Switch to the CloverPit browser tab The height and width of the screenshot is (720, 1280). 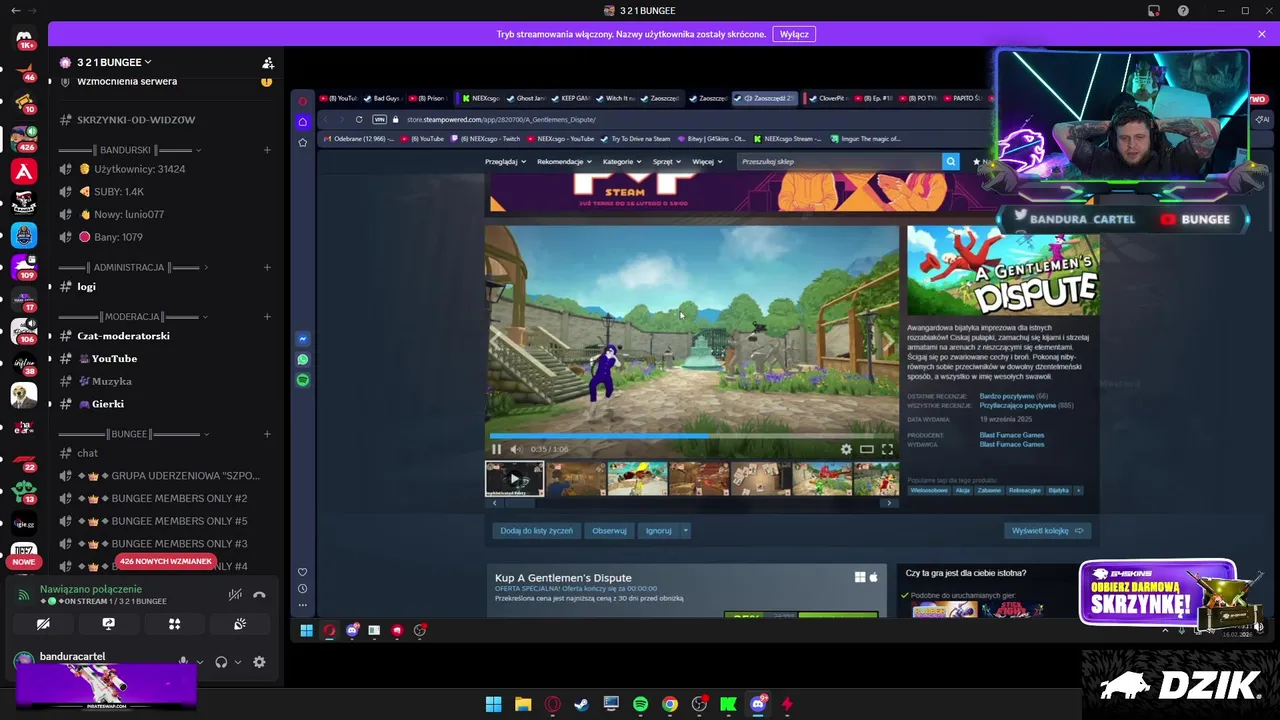pyautogui.click(x=831, y=98)
